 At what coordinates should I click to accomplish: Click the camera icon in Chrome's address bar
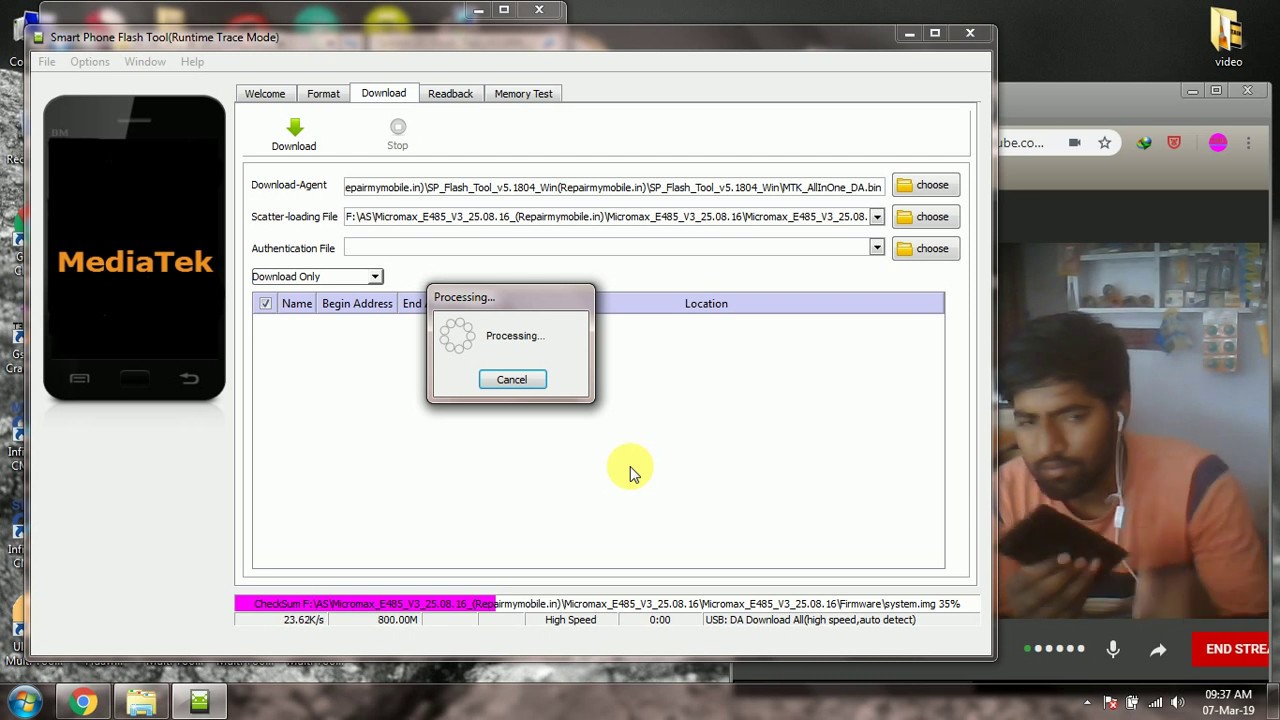(1074, 143)
